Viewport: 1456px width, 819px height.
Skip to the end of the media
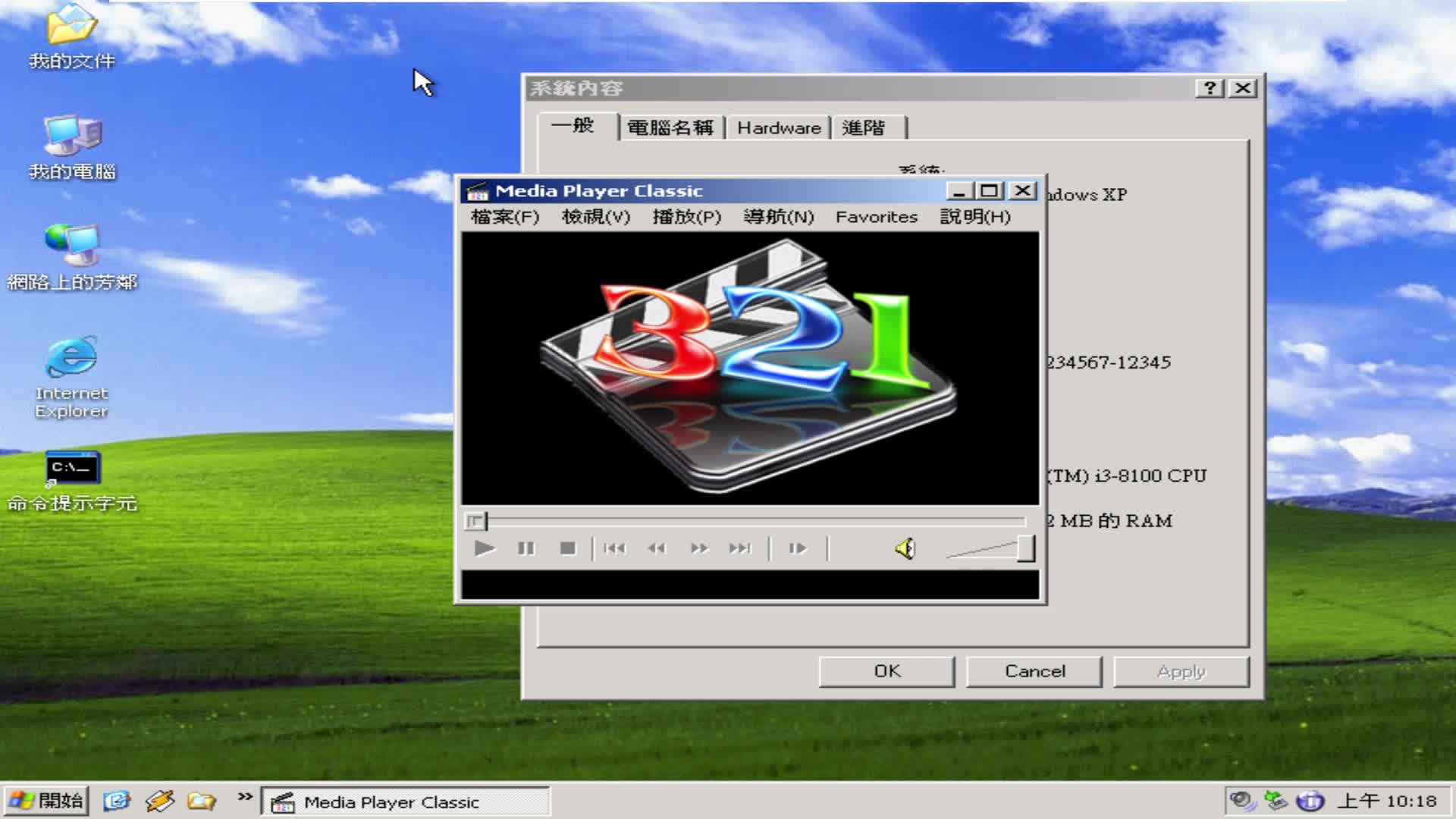(x=739, y=548)
